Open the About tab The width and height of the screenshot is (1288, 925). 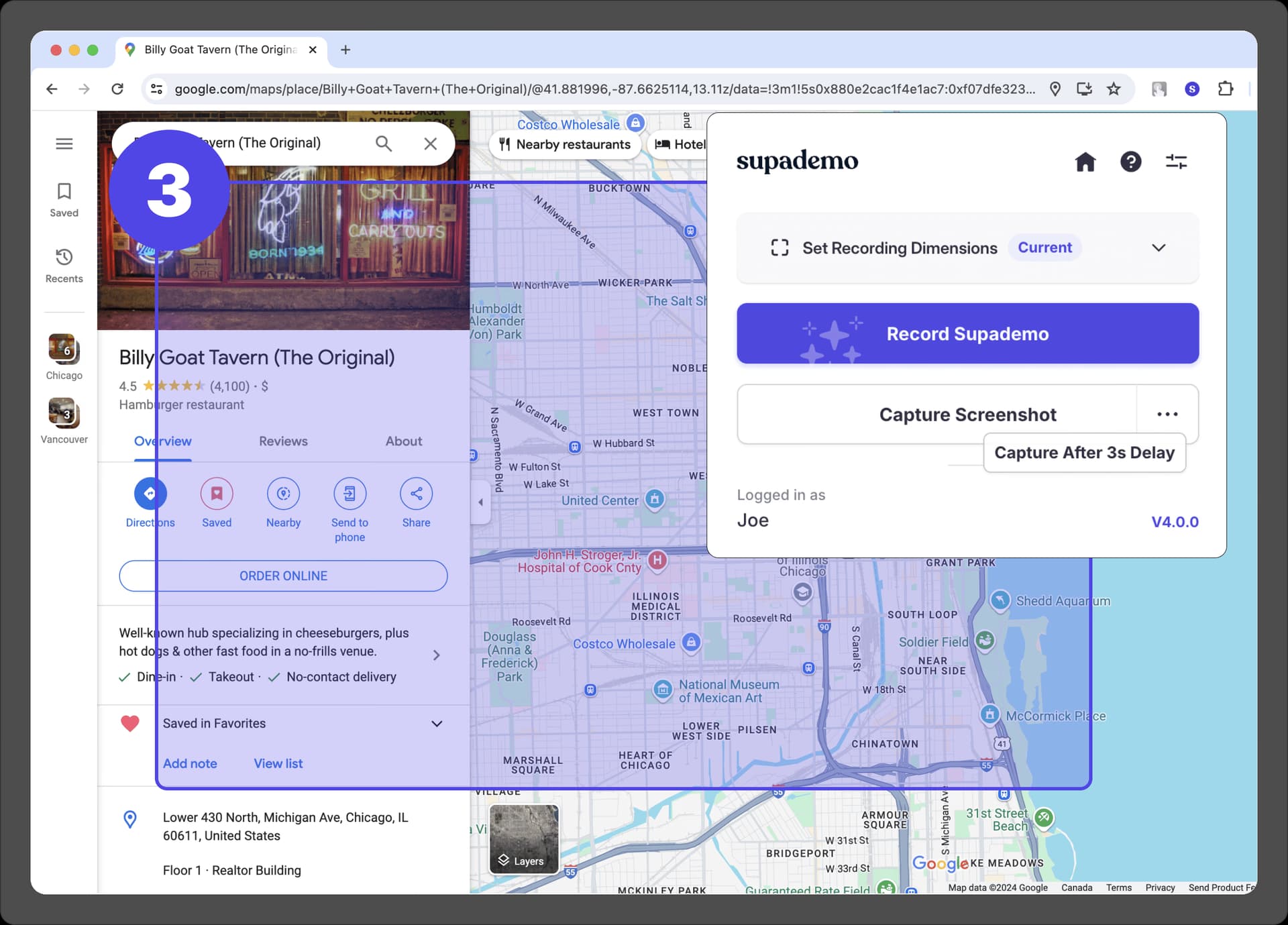(403, 441)
